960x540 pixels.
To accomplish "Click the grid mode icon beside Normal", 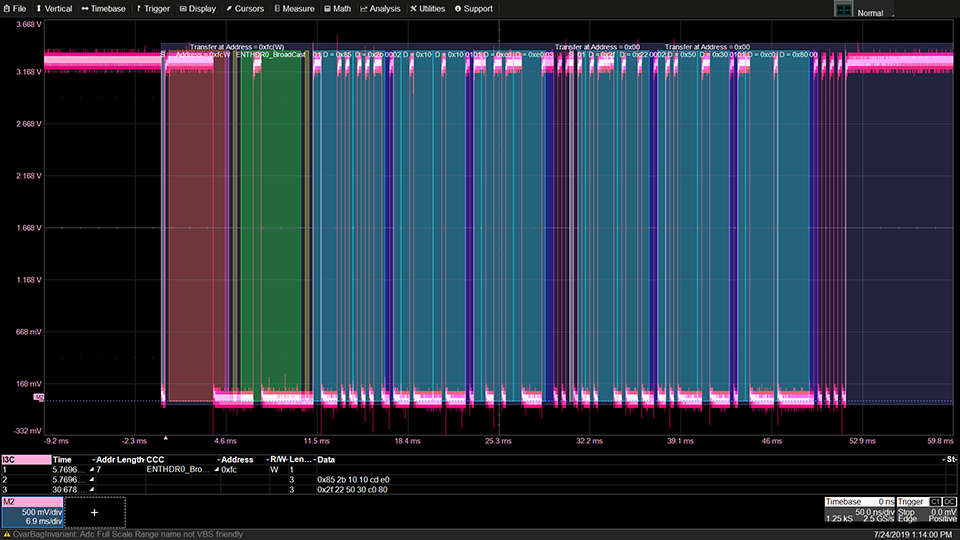I will tap(843, 11).
